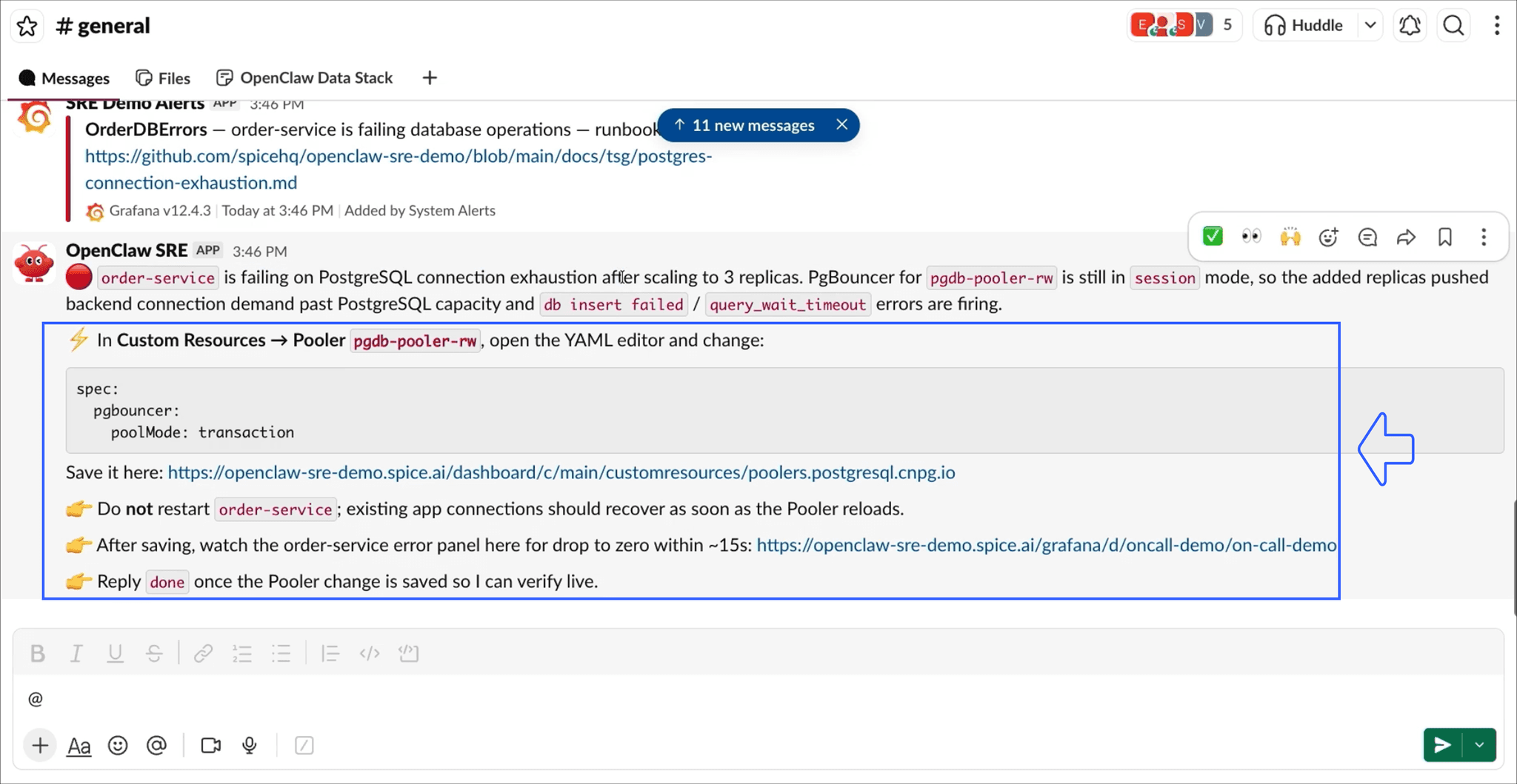
Task: Open the slash shortcuts menu
Action: (304, 746)
